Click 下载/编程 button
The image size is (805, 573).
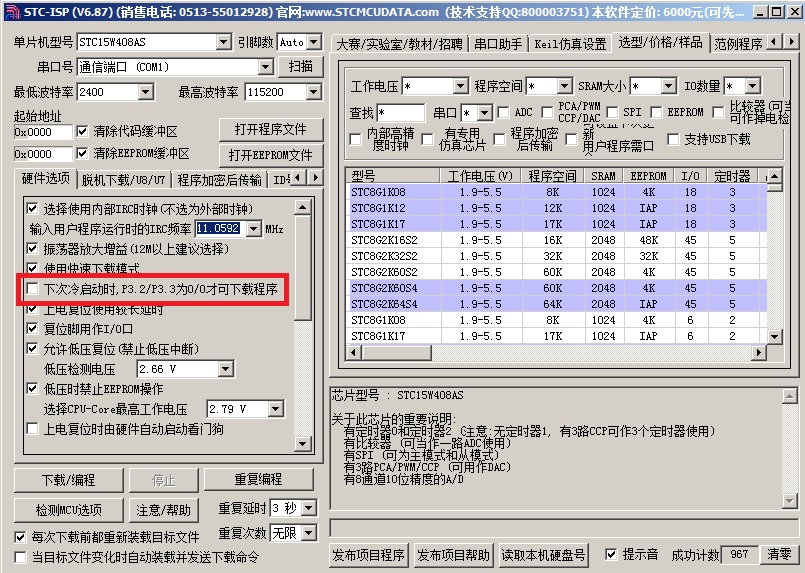click(x=68, y=480)
